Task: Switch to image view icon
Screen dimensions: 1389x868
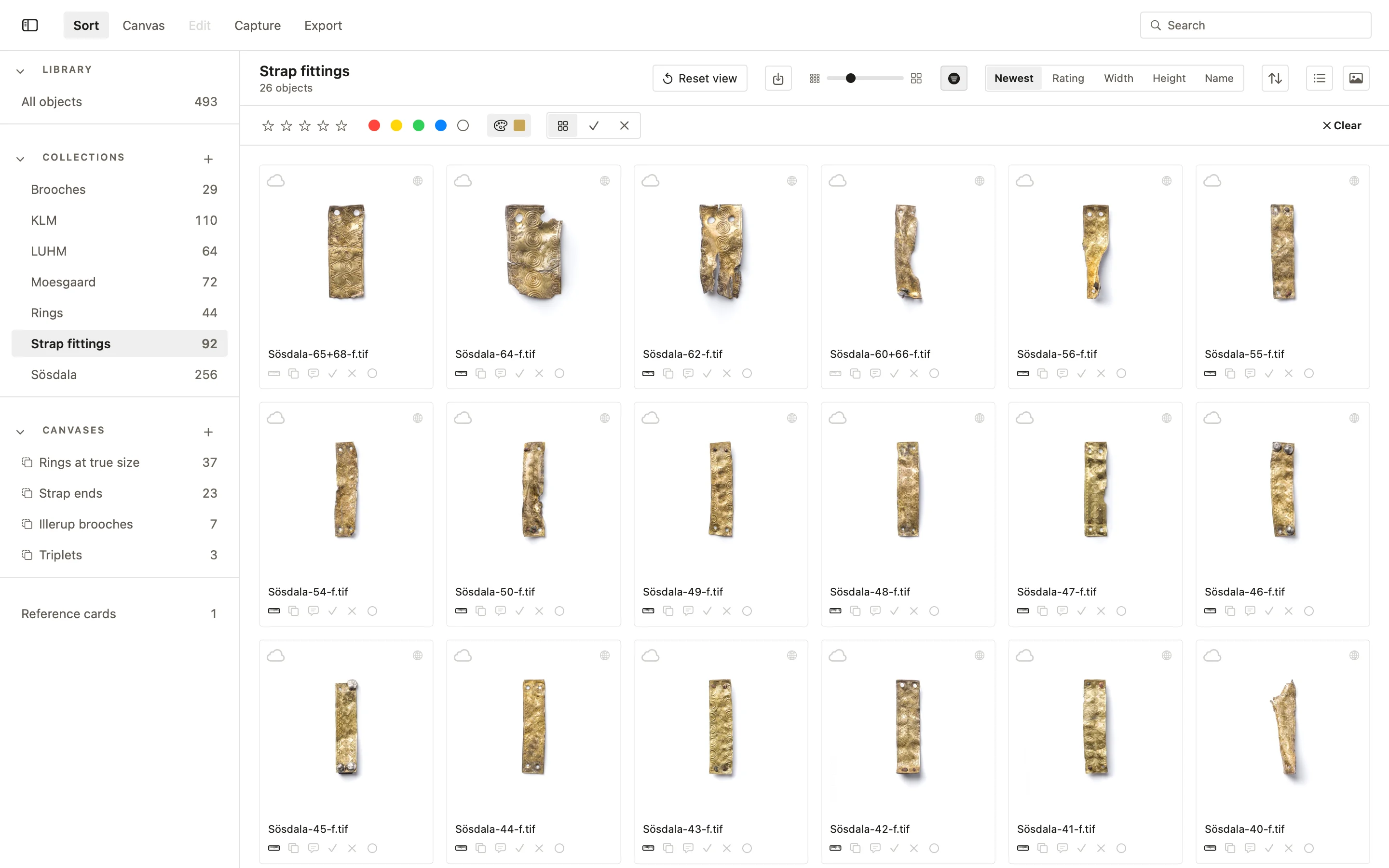Action: coord(1356,78)
